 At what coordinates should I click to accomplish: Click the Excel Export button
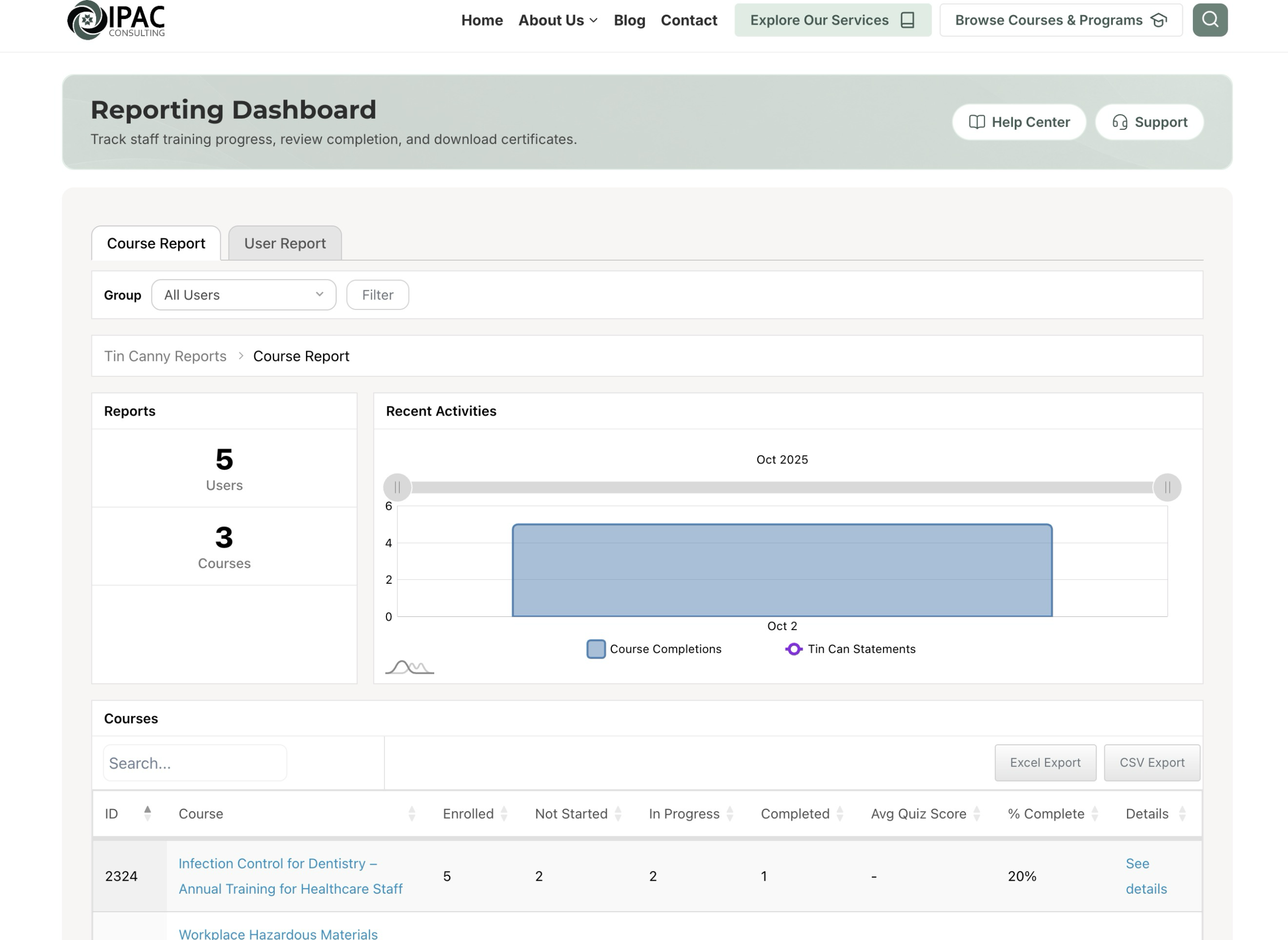[x=1045, y=762]
